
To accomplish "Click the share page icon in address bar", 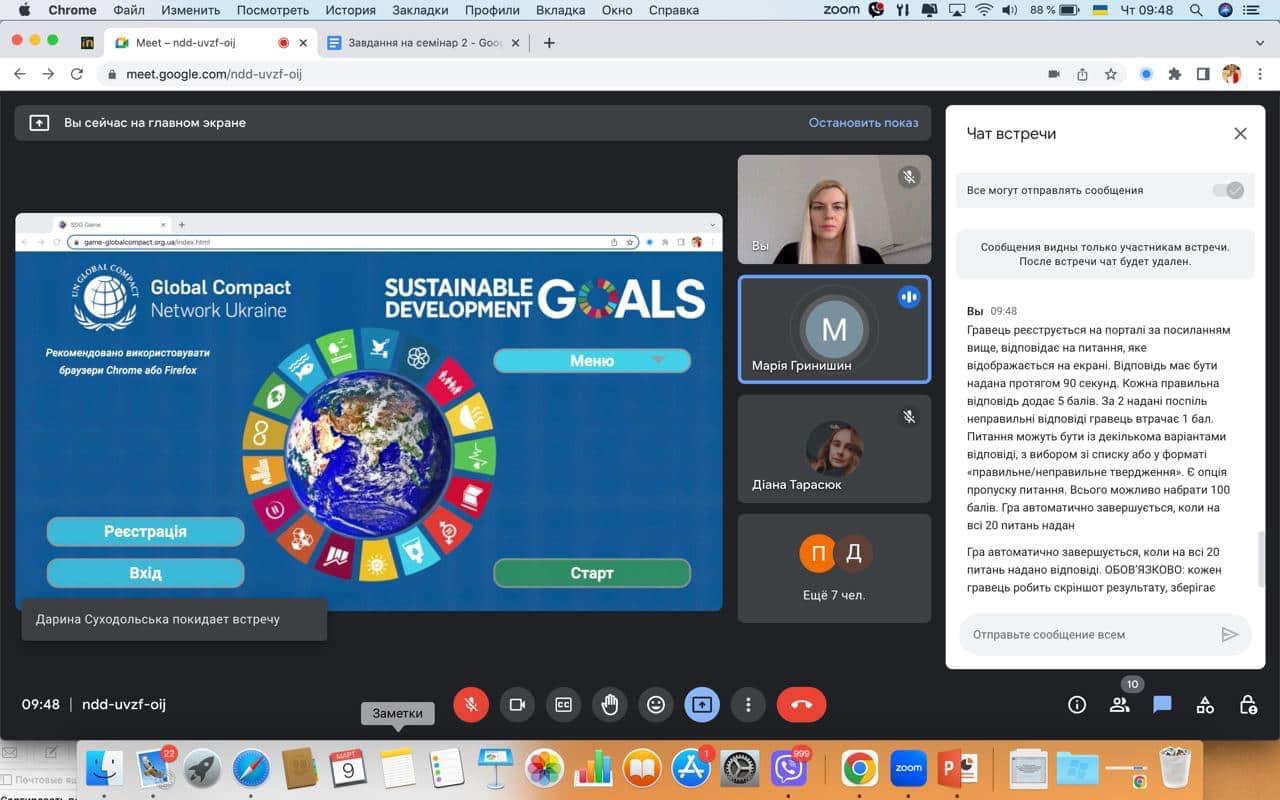I will point(1082,74).
